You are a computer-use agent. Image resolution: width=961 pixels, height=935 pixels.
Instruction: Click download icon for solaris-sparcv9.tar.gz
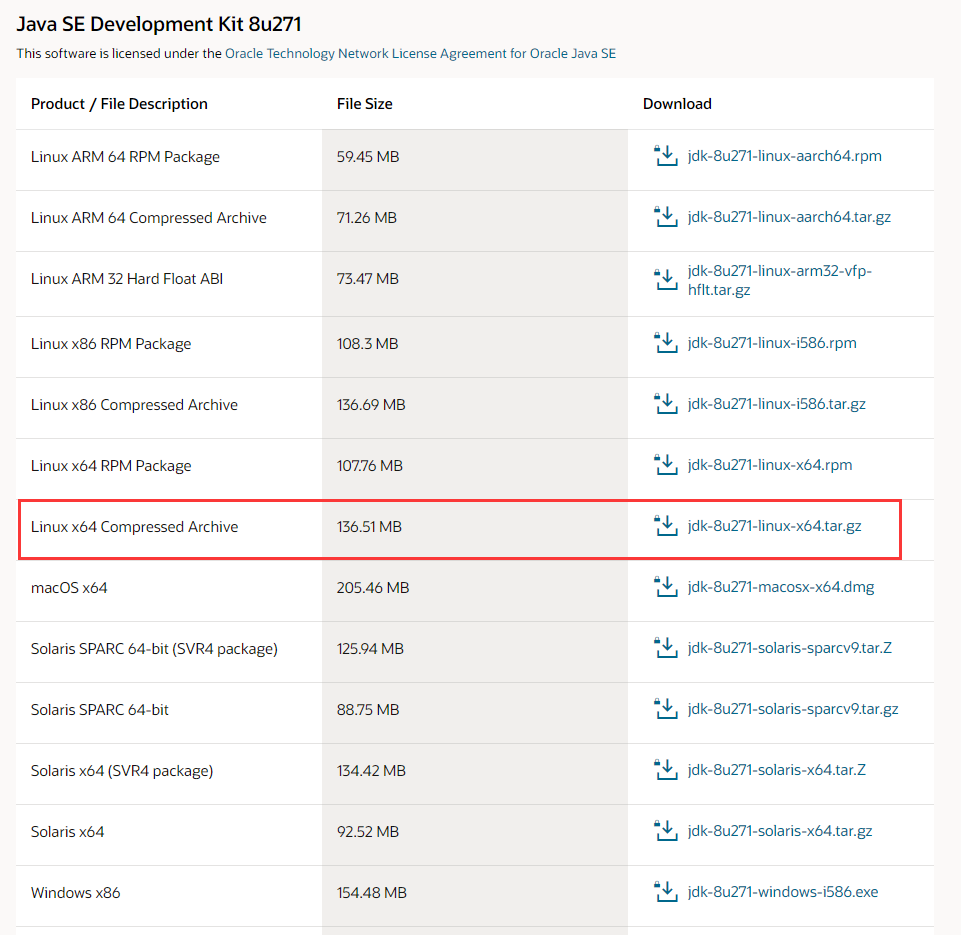(x=666, y=708)
